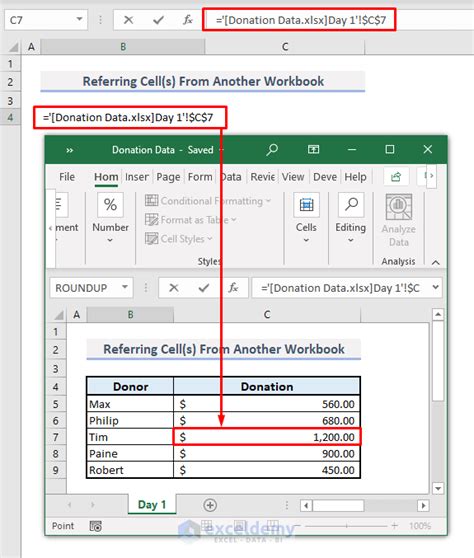Switch to the Help tab

click(x=355, y=177)
